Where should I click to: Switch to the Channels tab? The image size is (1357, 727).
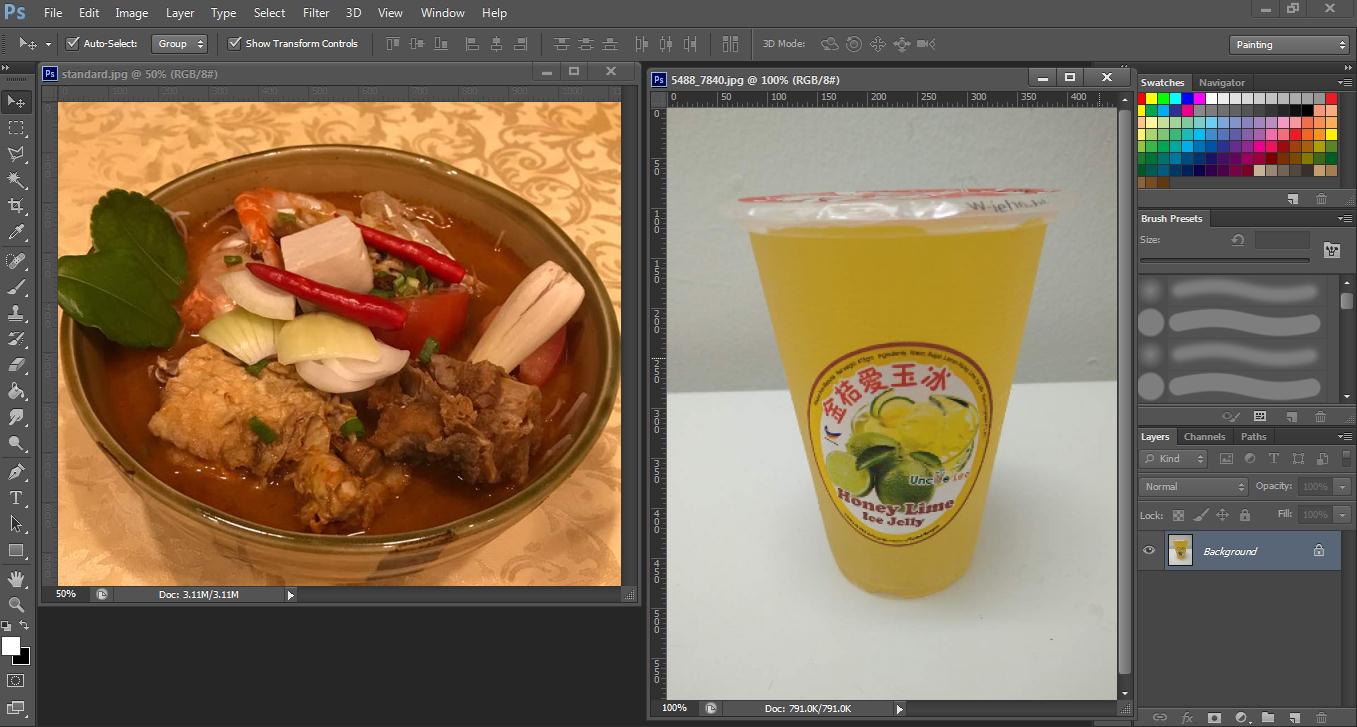pos(1204,437)
